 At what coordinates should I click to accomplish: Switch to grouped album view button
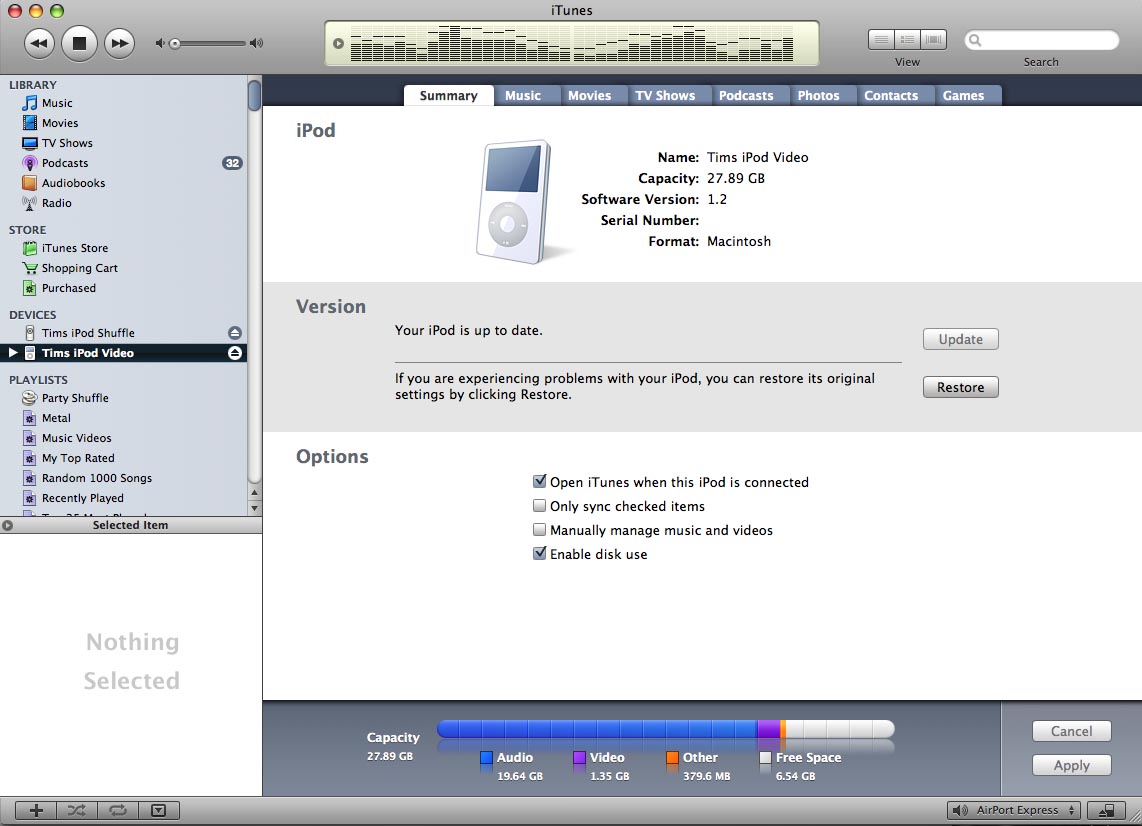[x=907, y=39]
